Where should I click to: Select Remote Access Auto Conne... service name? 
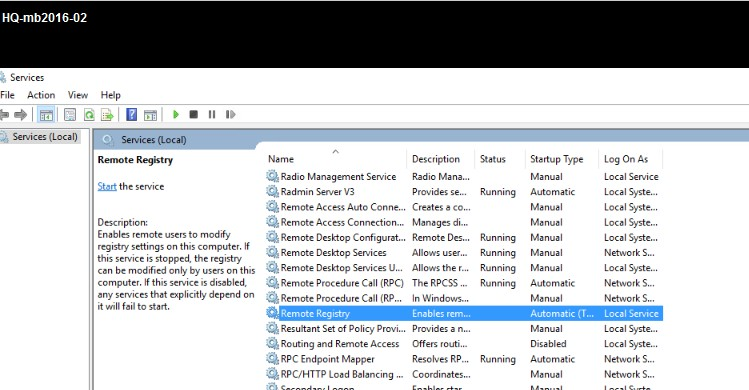click(343, 207)
